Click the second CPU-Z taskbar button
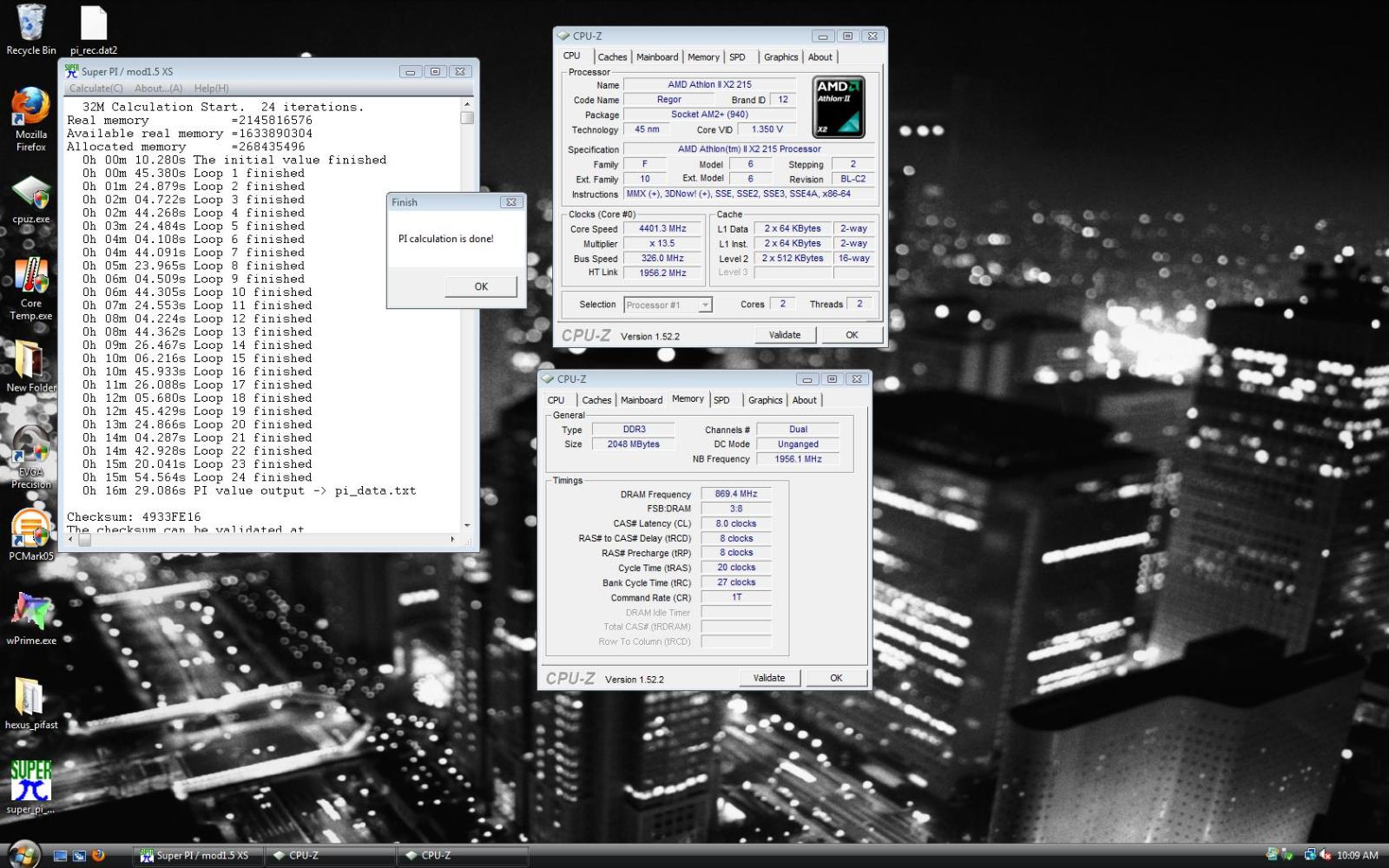Screen dimensions: 1389x868 point(463,855)
